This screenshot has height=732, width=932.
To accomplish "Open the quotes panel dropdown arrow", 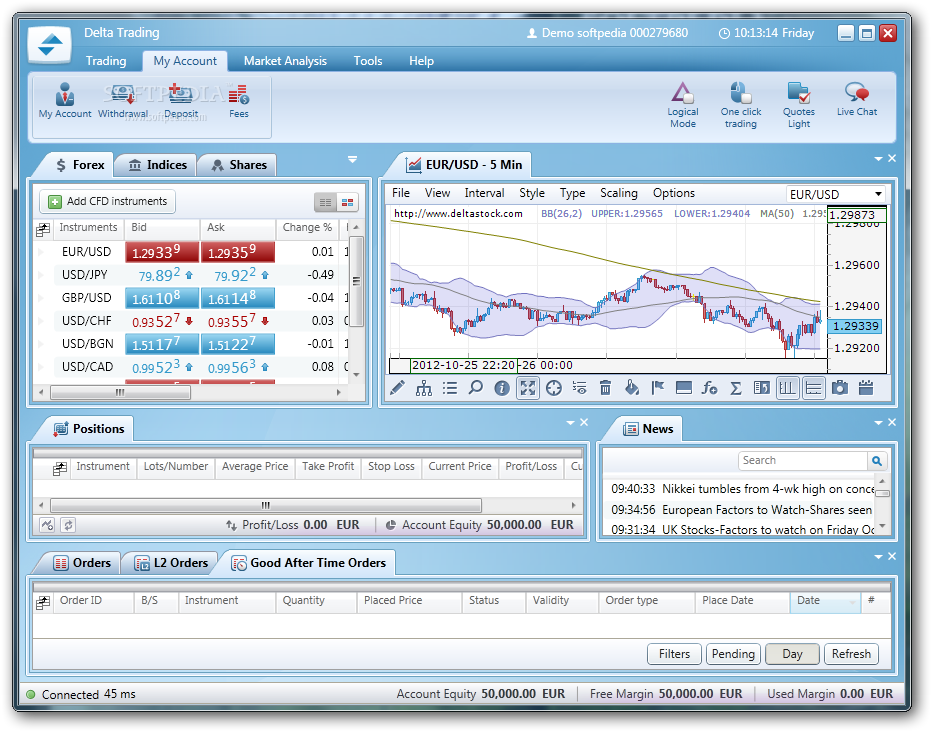I will pyautogui.click(x=352, y=159).
